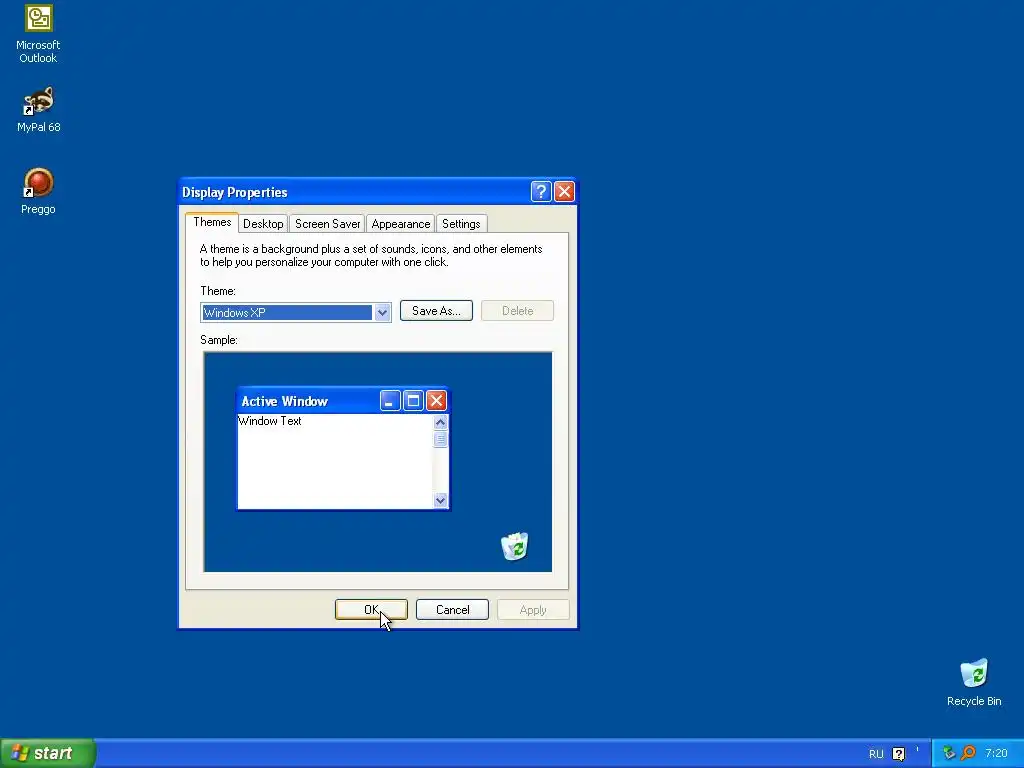
Task: Open the Start menu
Action: 47,753
